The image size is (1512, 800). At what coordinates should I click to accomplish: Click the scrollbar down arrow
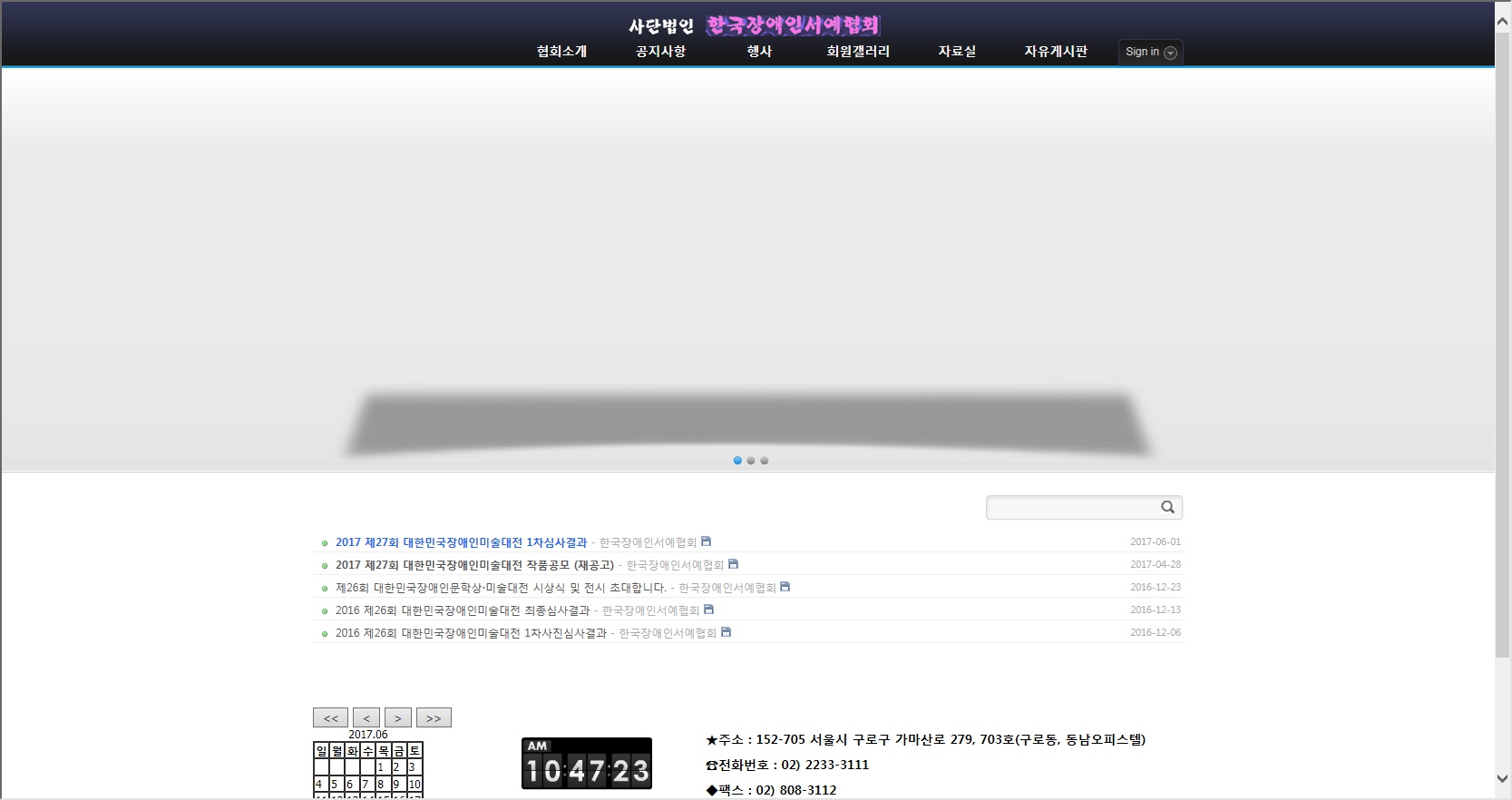(1503, 778)
